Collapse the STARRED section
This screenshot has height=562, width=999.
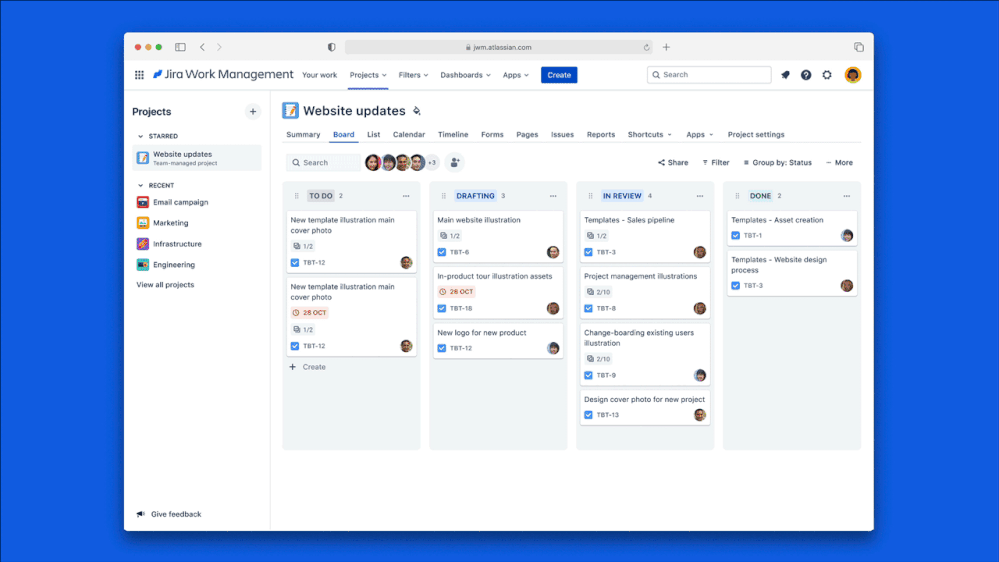[x=141, y=136]
